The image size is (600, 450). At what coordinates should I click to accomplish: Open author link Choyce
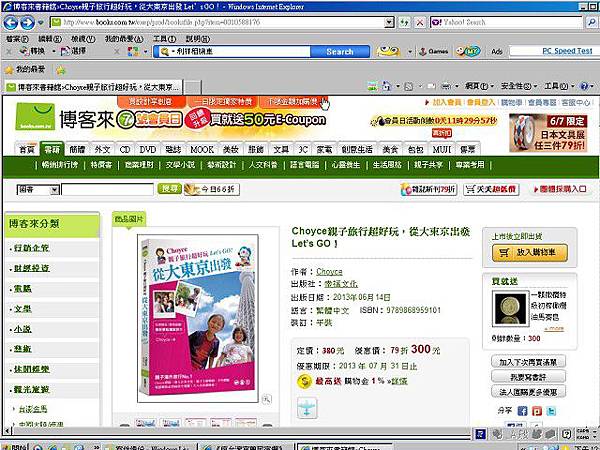(x=329, y=272)
